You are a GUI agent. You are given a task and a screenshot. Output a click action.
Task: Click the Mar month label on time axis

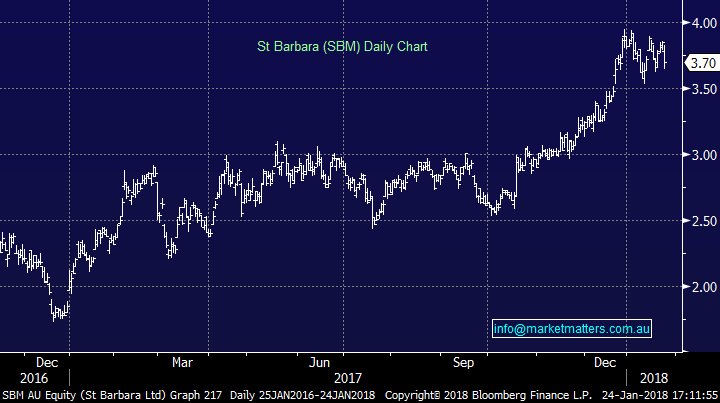tap(182, 363)
